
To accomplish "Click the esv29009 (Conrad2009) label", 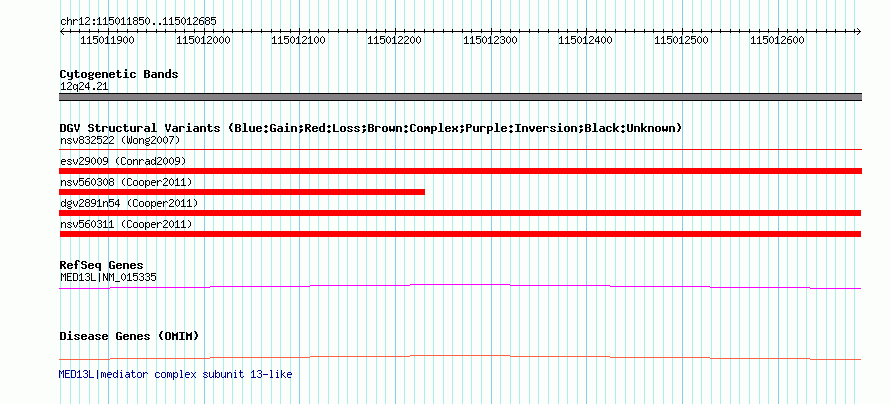I will pyautogui.click(x=123, y=161).
